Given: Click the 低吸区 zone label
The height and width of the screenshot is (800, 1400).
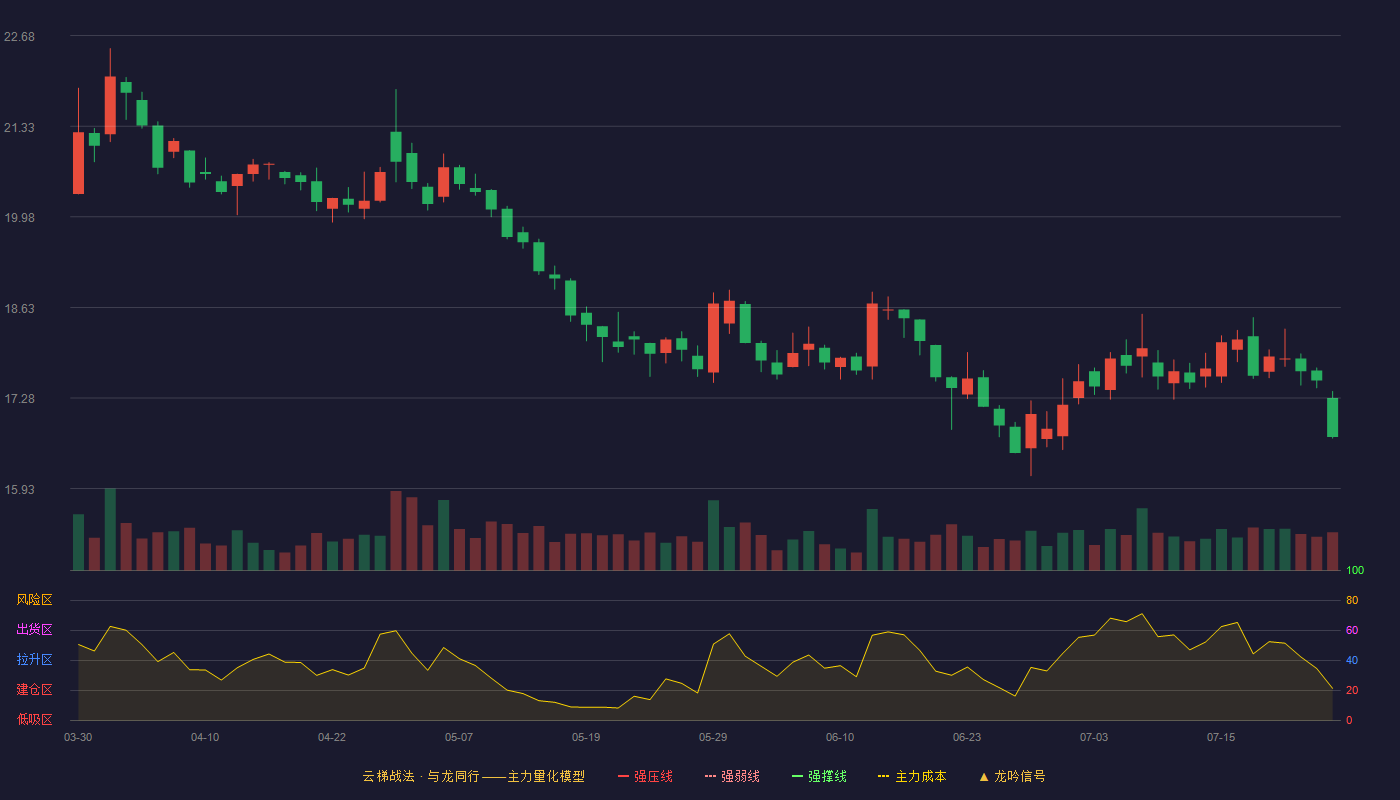Looking at the screenshot, I should 34,719.
